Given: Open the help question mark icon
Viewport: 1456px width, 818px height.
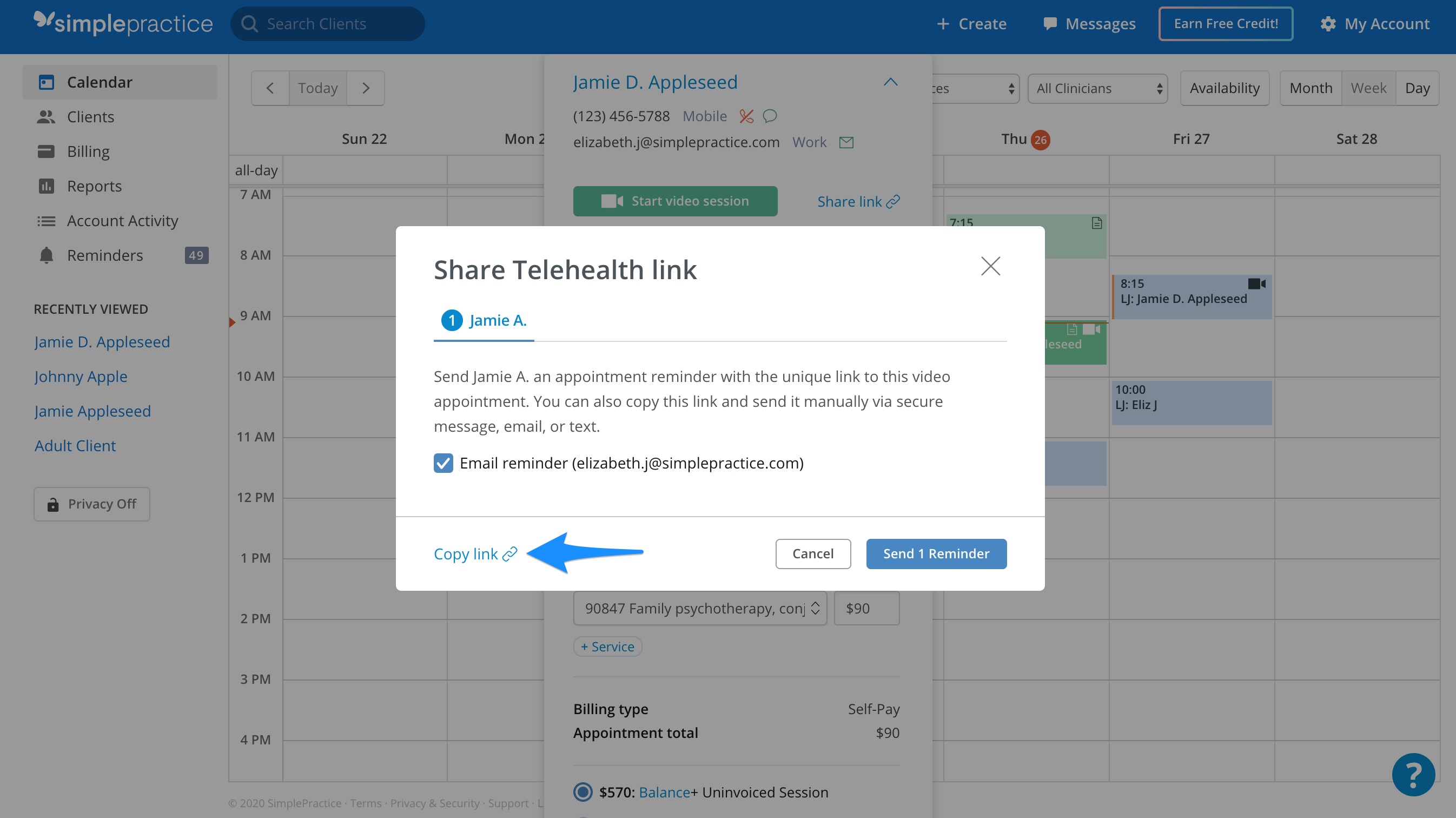Looking at the screenshot, I should [1413, 775].
